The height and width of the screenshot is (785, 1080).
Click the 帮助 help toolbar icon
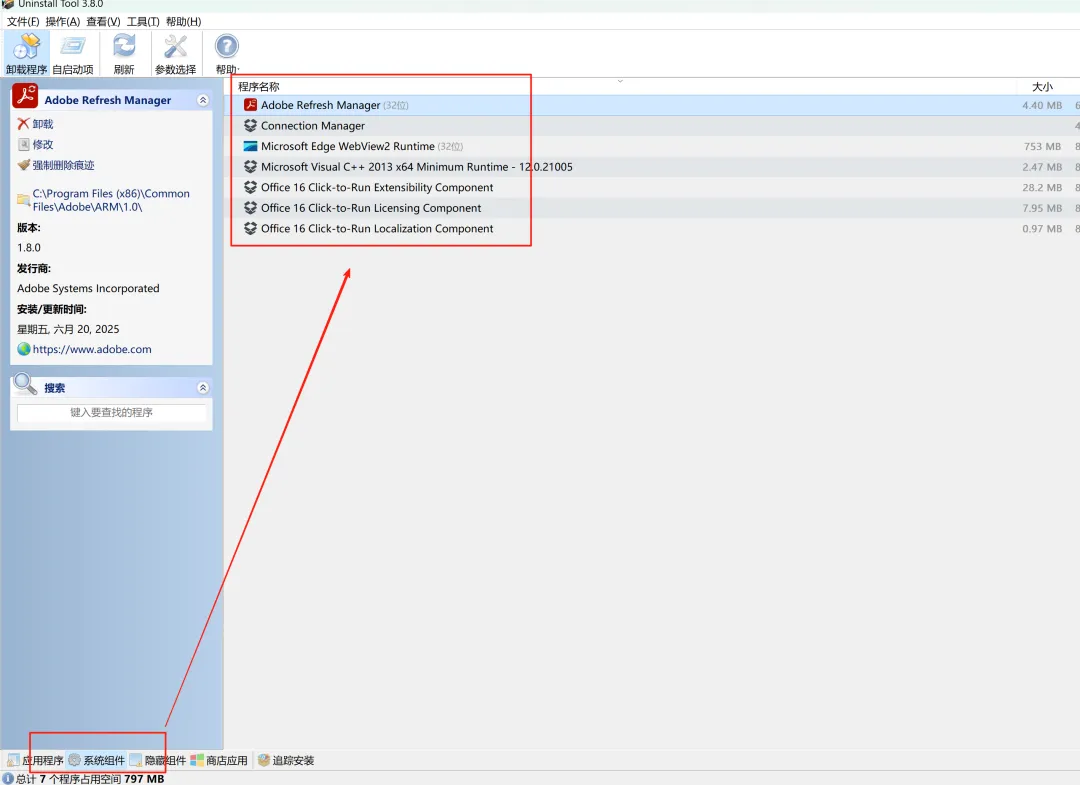click(227, 46)
